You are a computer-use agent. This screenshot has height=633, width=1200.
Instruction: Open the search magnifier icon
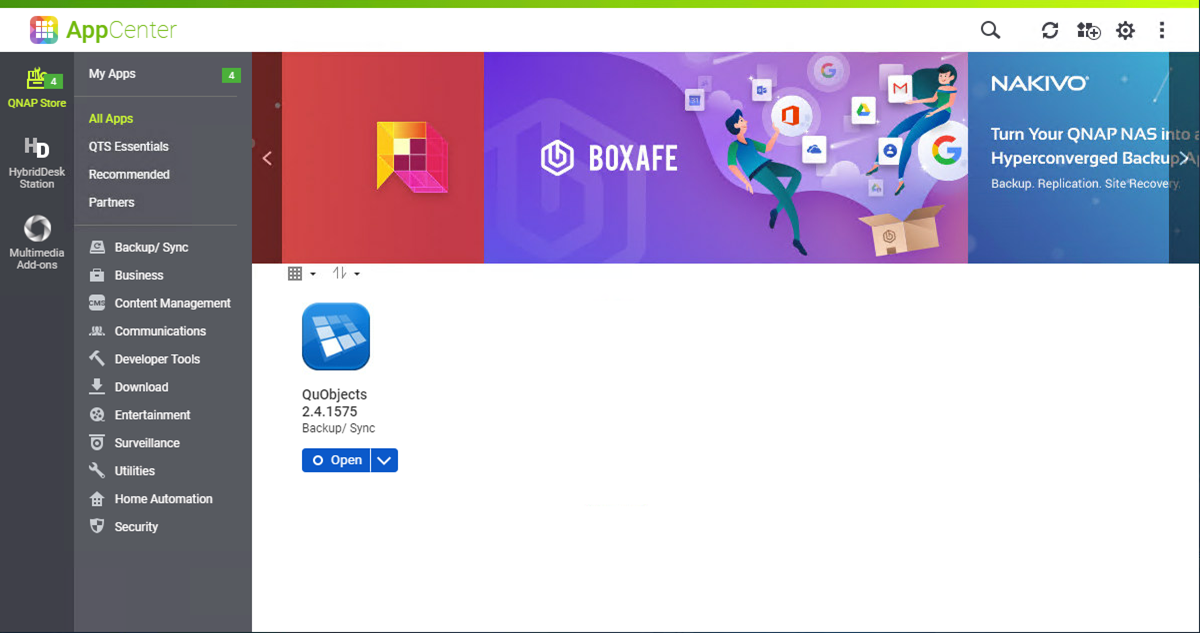click(990, 30)
